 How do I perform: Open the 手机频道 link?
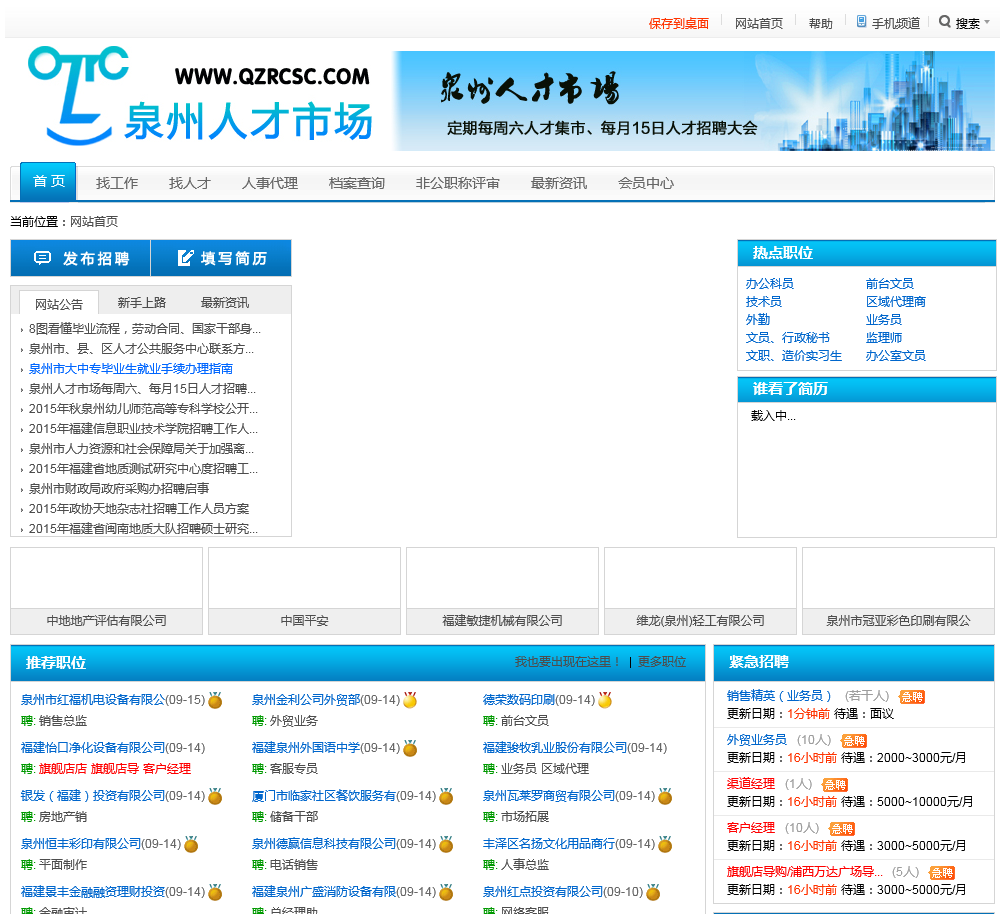click(895, 24)
